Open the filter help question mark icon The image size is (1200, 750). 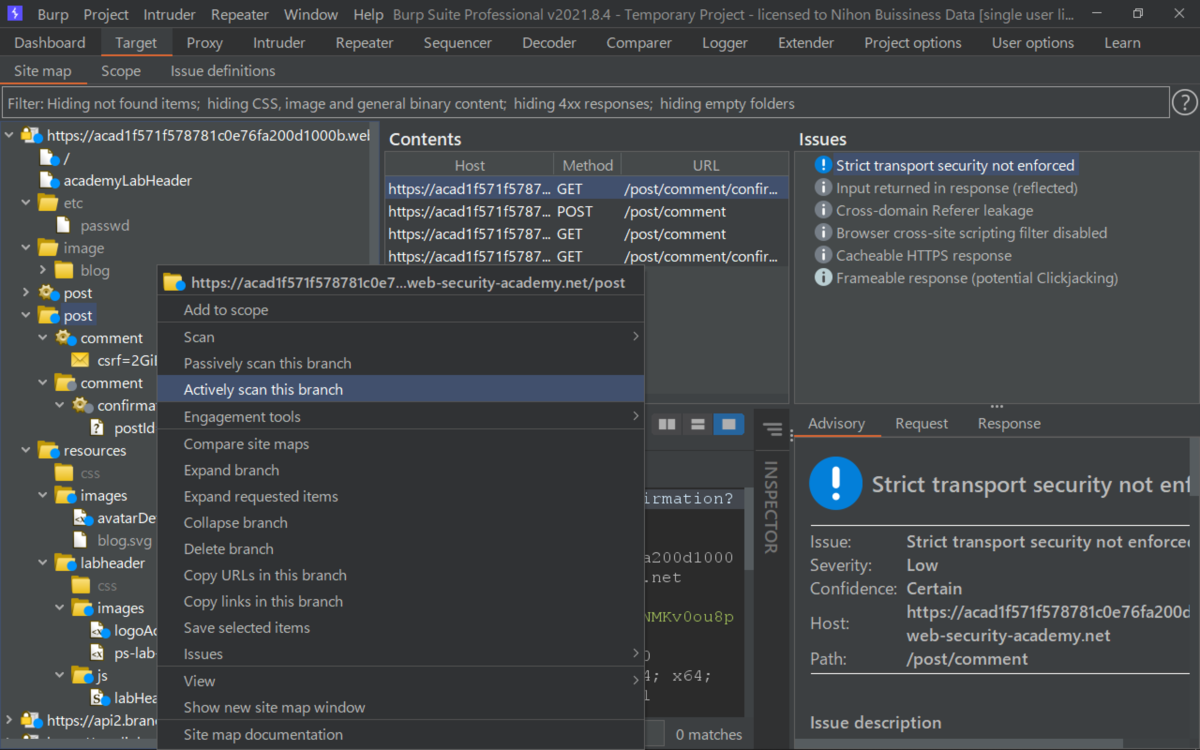click(x=1184, y=102)
